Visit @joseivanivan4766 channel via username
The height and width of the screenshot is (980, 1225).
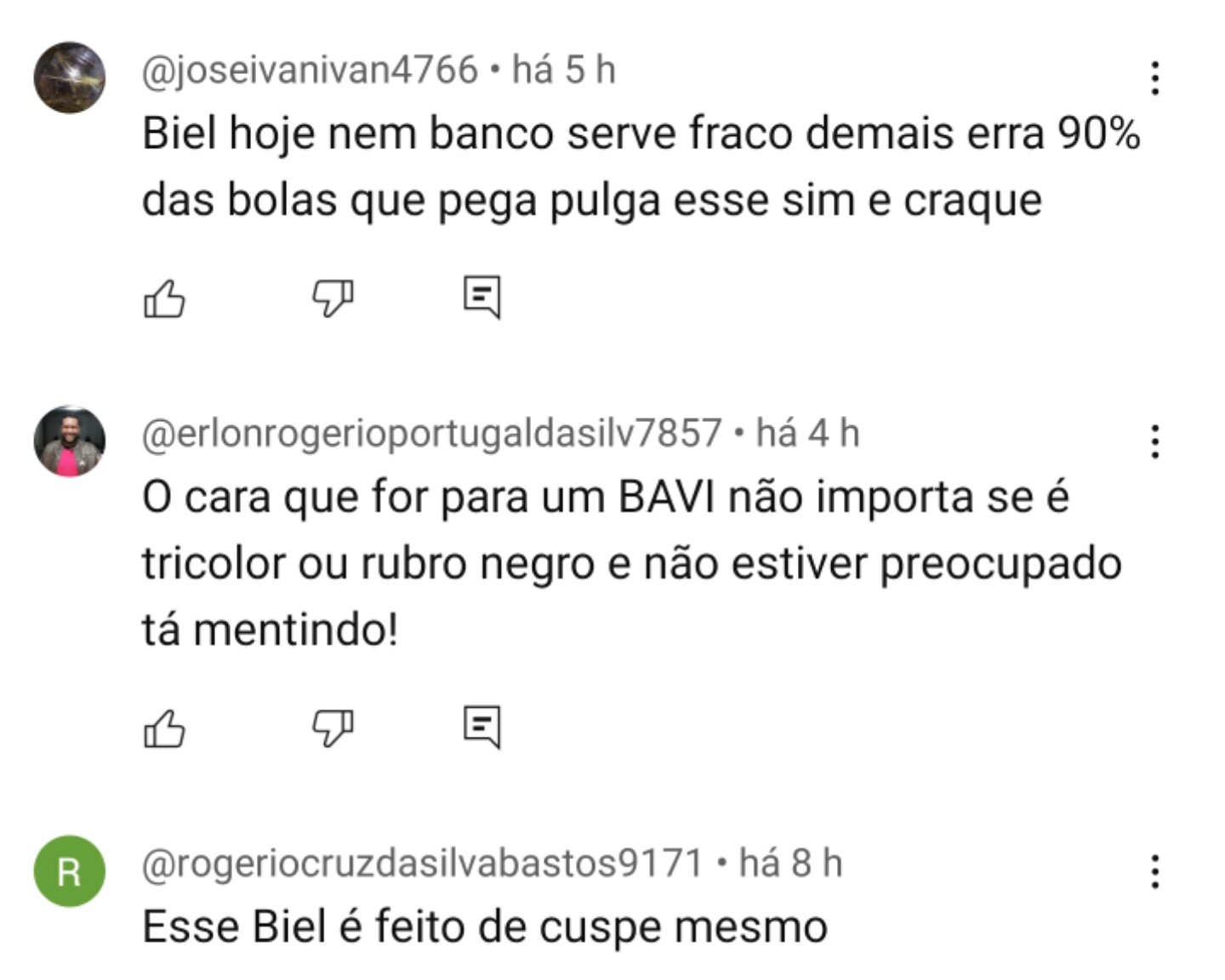tap(310, 71)
